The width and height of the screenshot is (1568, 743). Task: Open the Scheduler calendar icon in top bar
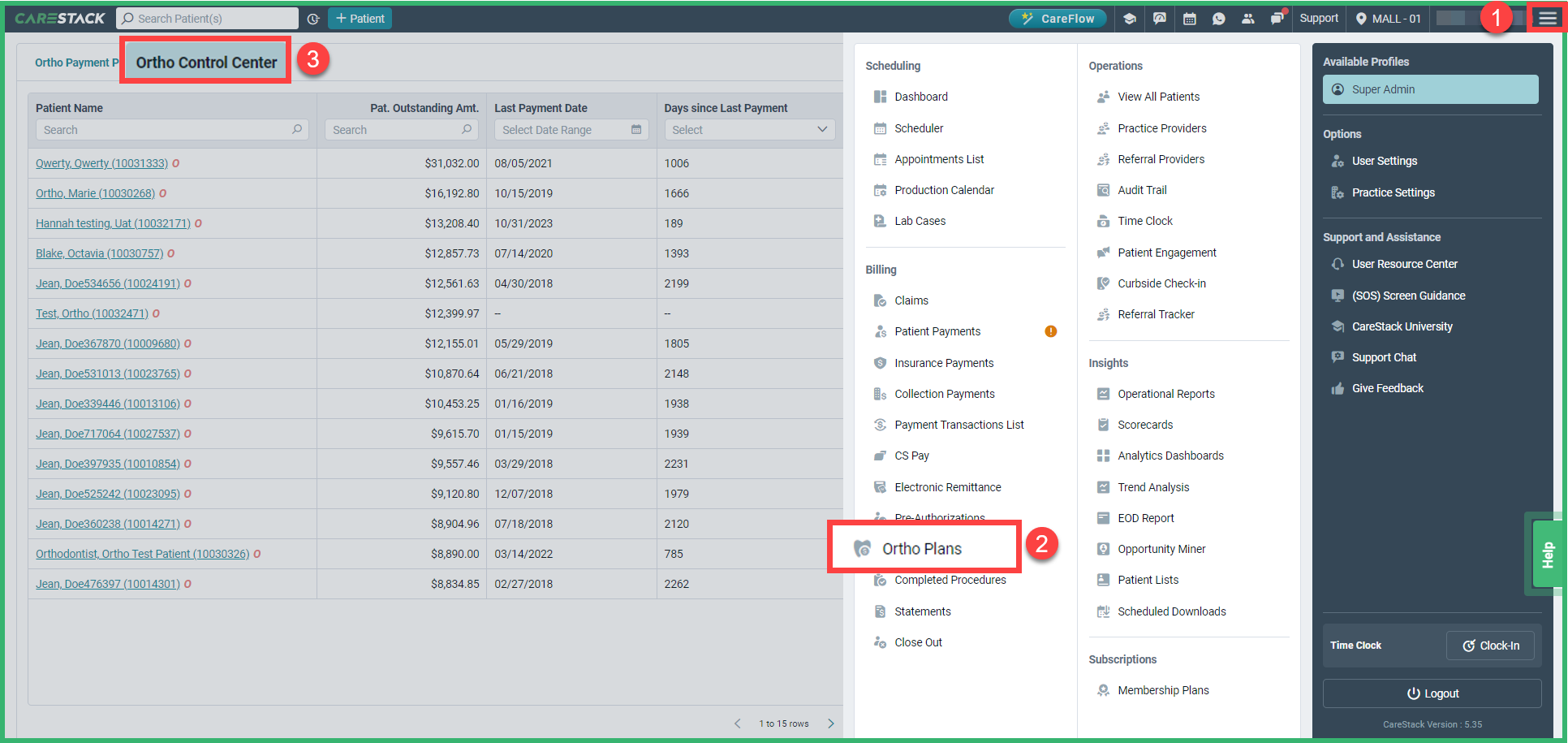coord(1190,18)
